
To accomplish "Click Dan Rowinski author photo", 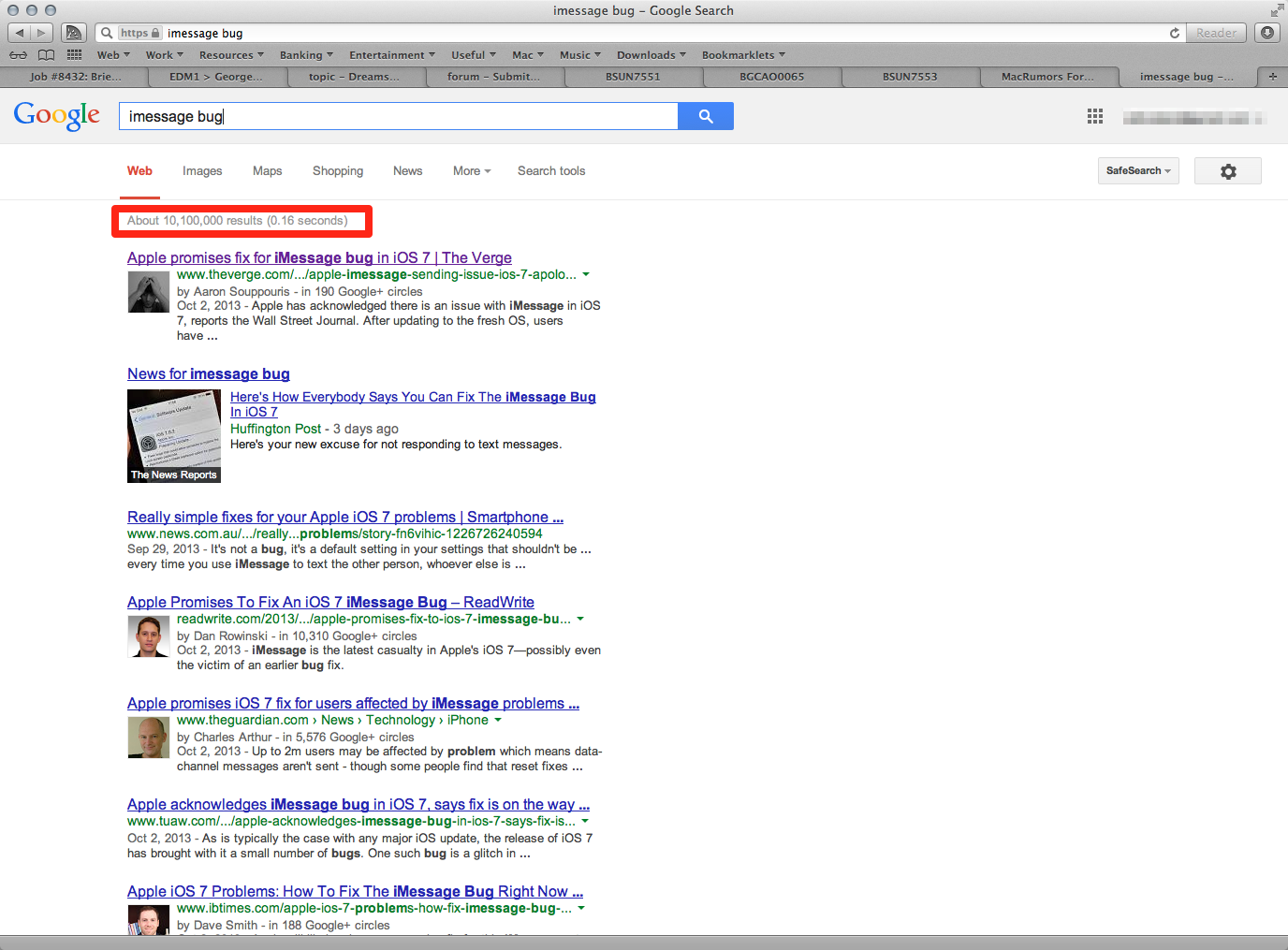I will [148, 636].
